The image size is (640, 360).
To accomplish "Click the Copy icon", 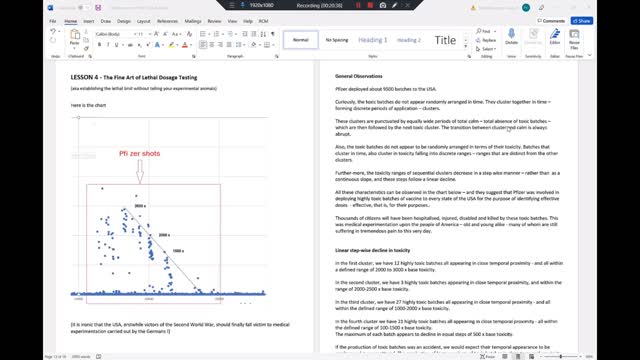I will [x=86, y=40].
